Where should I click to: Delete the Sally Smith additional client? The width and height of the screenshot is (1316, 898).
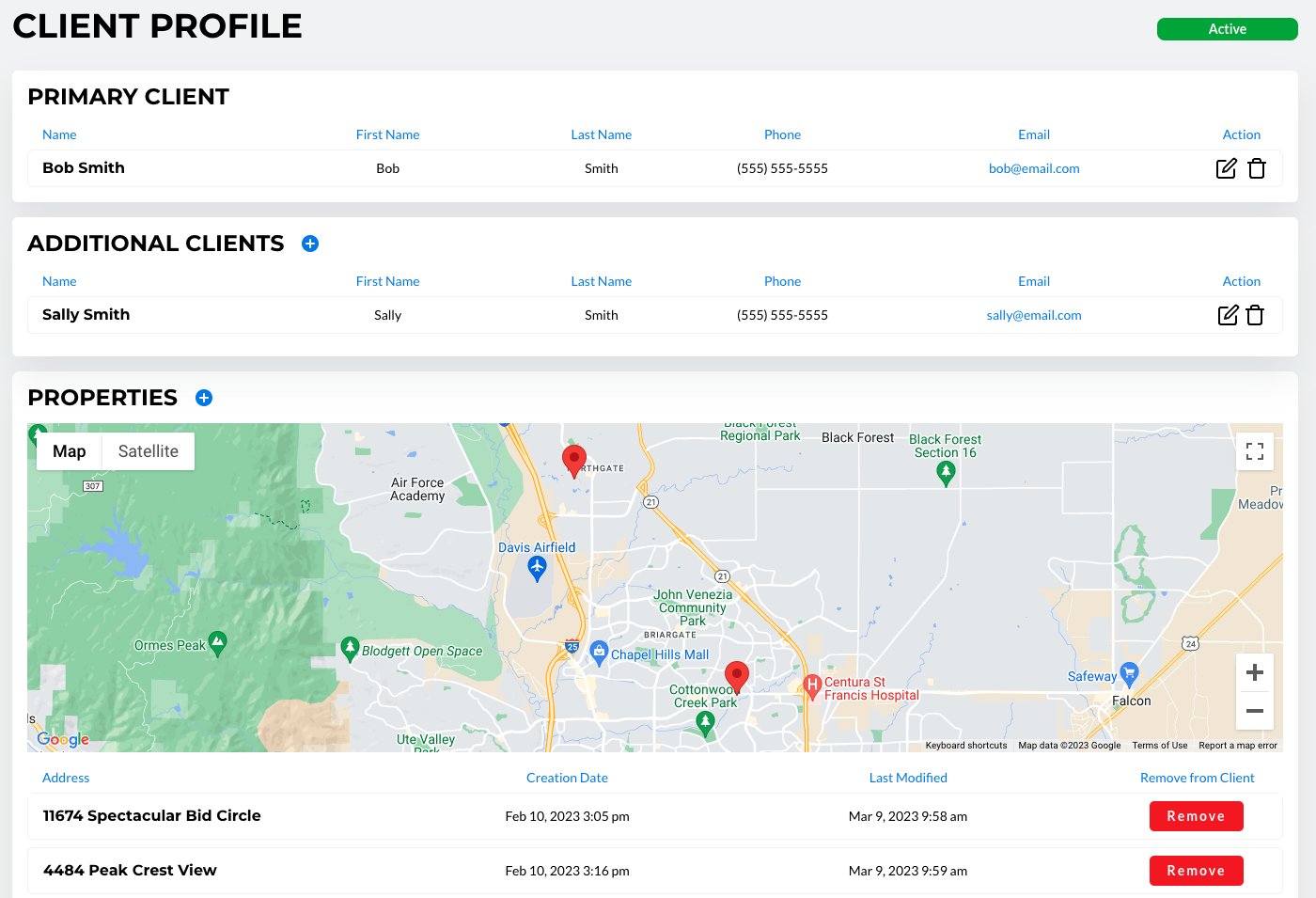coord(1255,315)
